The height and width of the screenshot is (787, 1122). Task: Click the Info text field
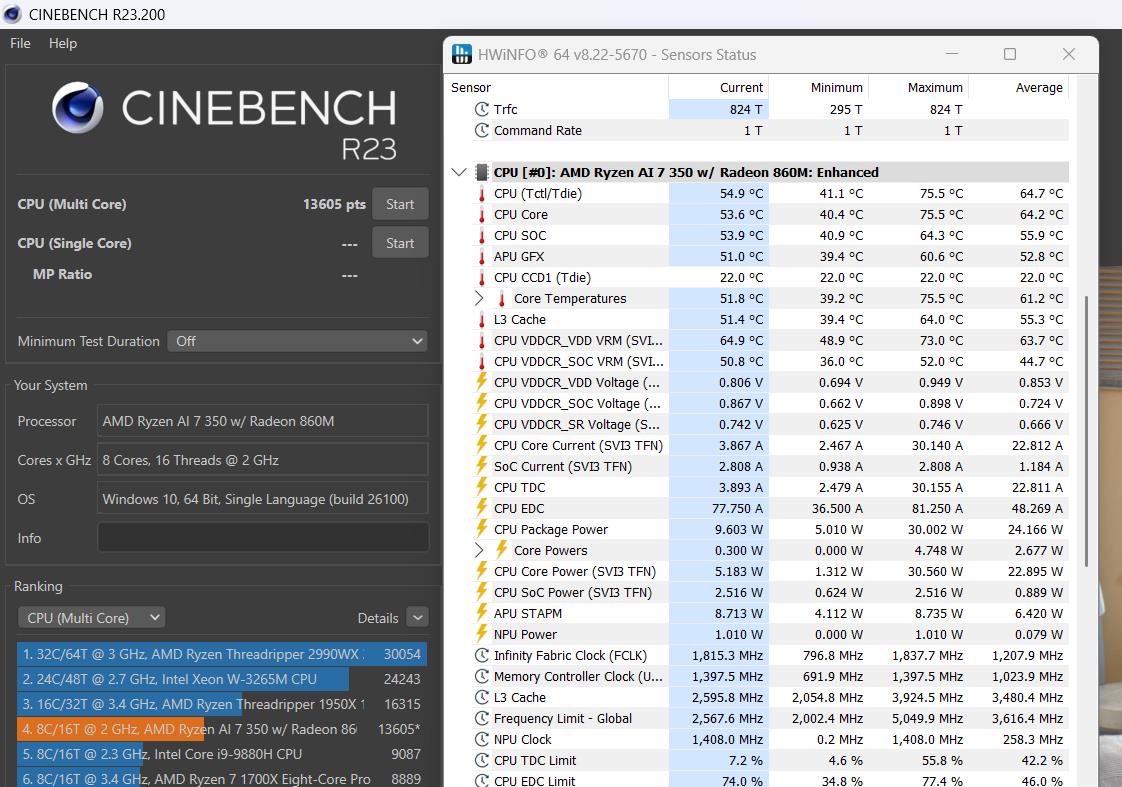(x=263, y=538)
